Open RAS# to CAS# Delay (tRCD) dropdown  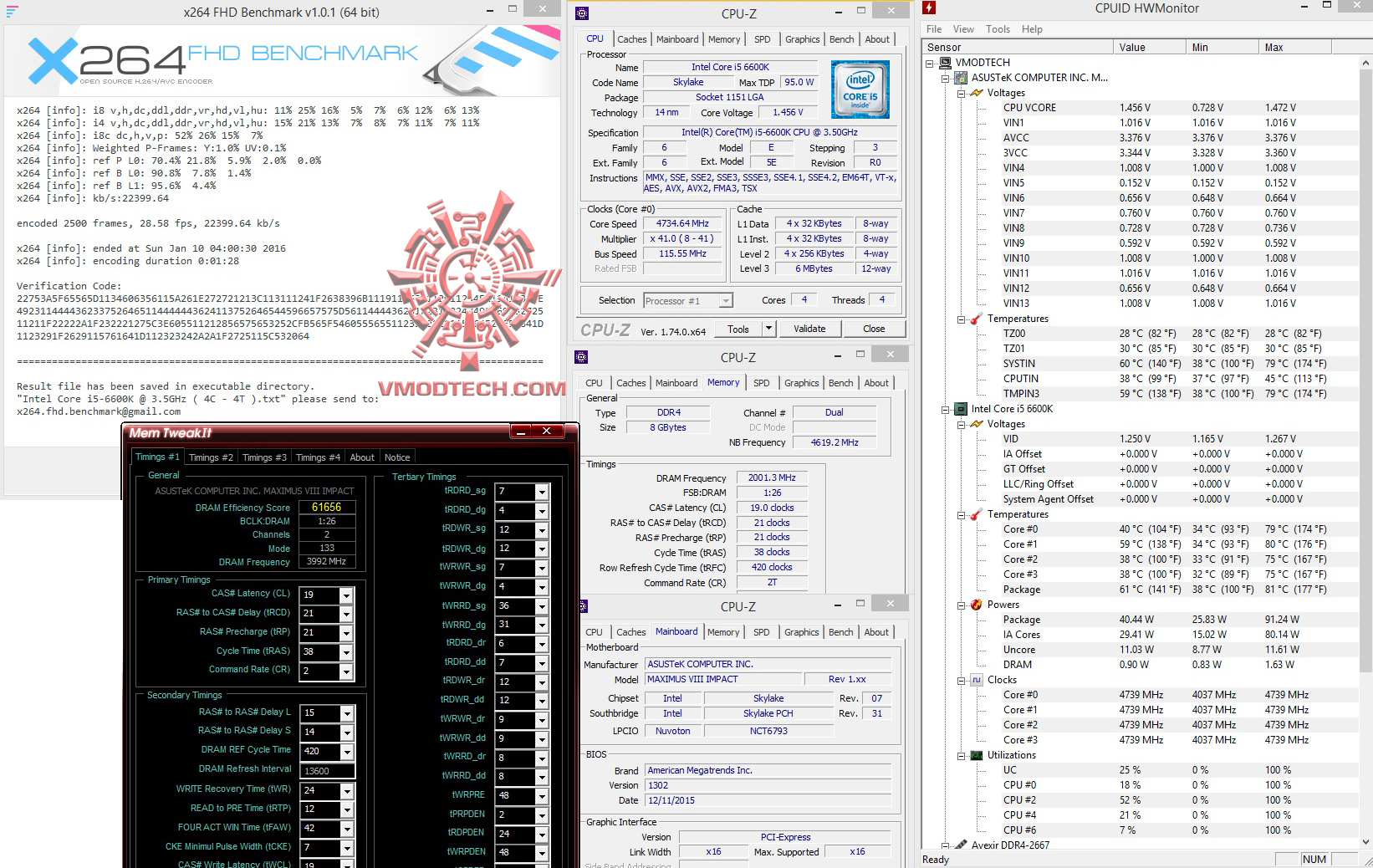[x=346, y=614]
